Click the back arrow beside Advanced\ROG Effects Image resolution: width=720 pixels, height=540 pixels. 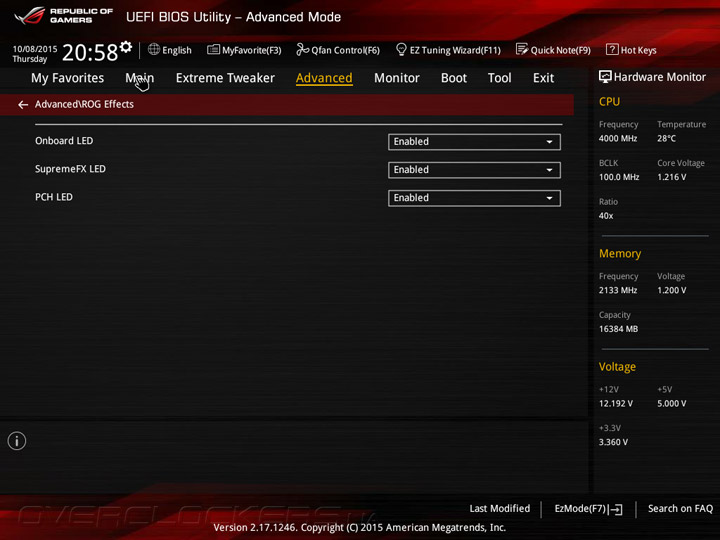pyautogui.click(x=23, y=105)
